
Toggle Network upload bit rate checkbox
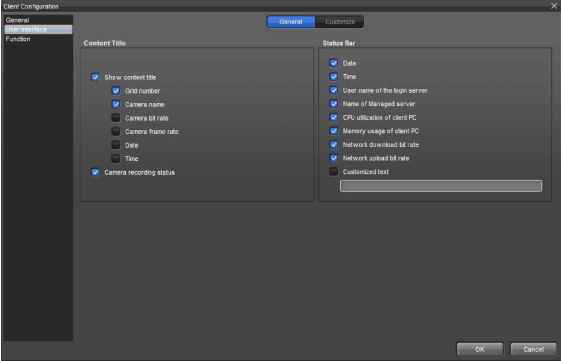click(333, 158)
